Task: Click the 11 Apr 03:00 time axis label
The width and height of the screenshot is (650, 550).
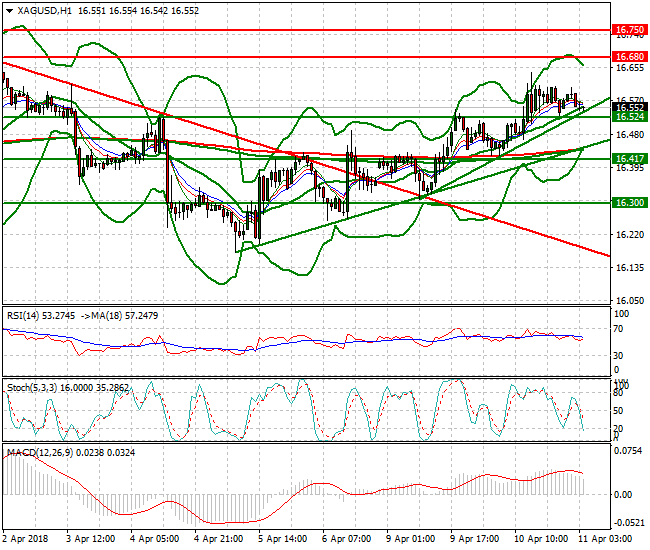Action: 605,539
